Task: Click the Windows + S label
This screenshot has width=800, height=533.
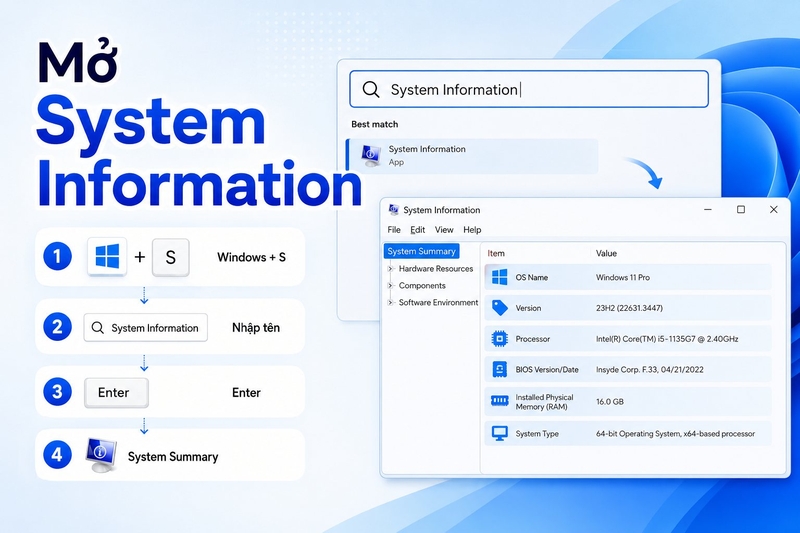Action: [x=252, y=257]
